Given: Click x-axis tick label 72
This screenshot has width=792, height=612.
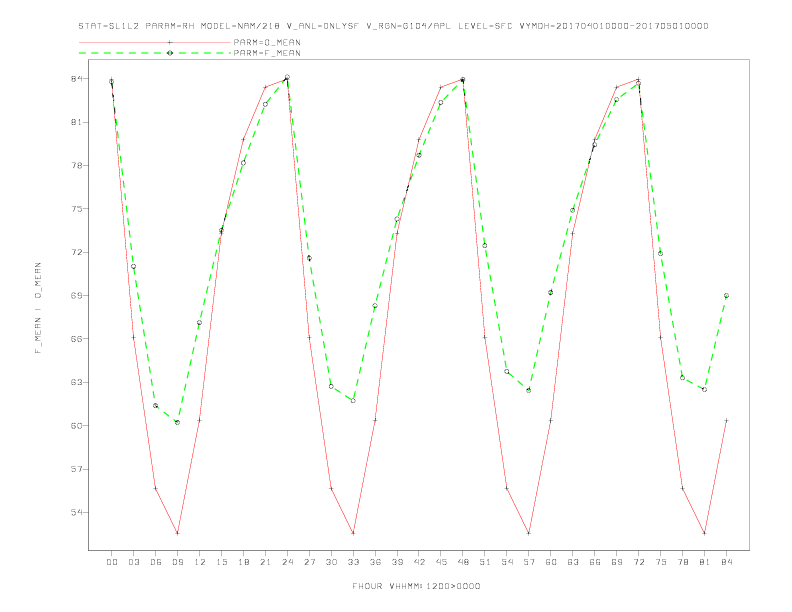Looking at the screenshot, I should (x=638, y=562).
